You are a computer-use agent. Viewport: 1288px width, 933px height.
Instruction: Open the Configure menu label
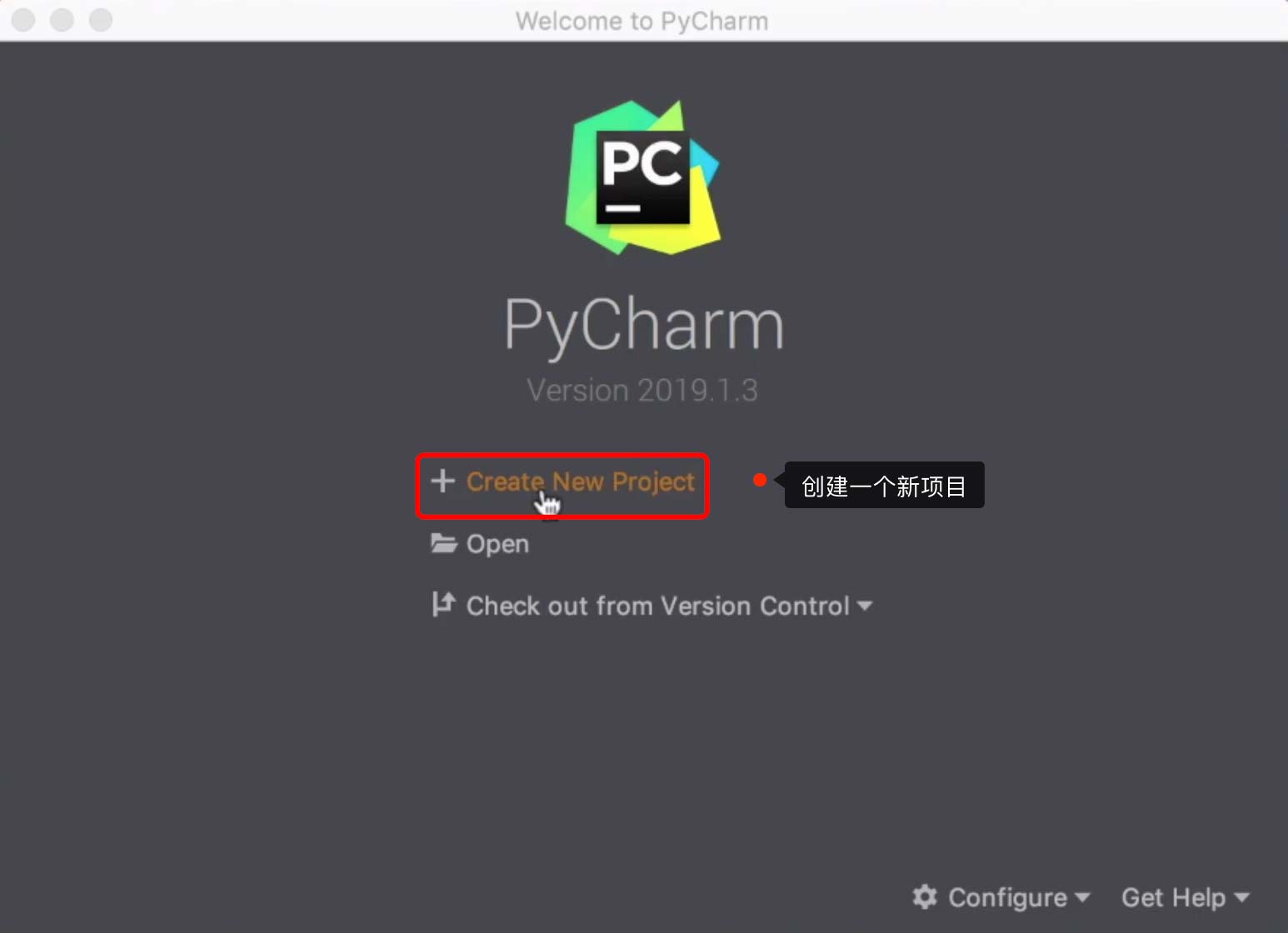[x=1007, y=897]
